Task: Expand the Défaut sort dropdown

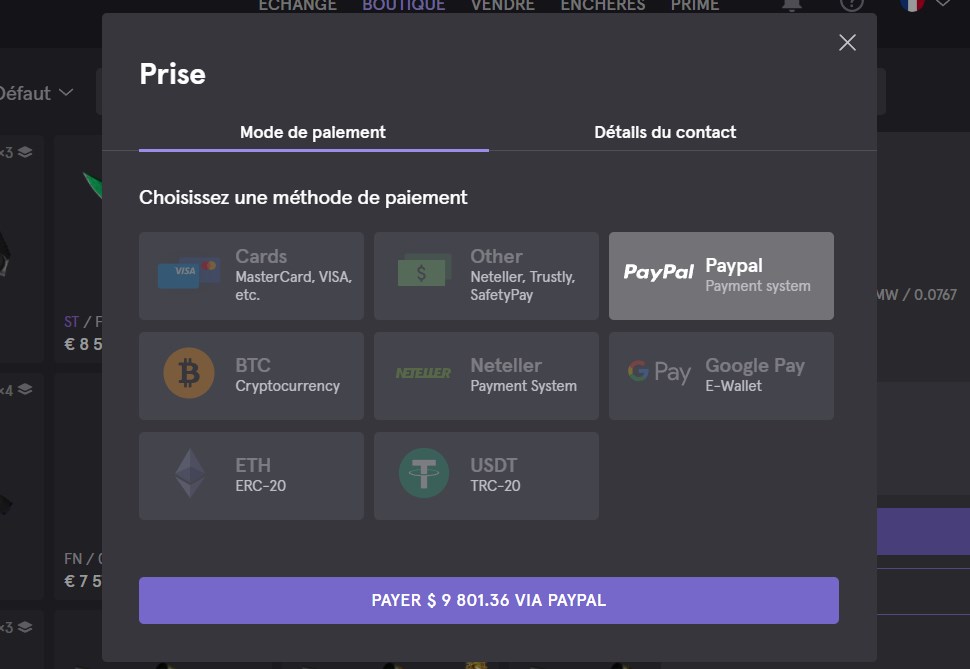Action: click(36, 93)
